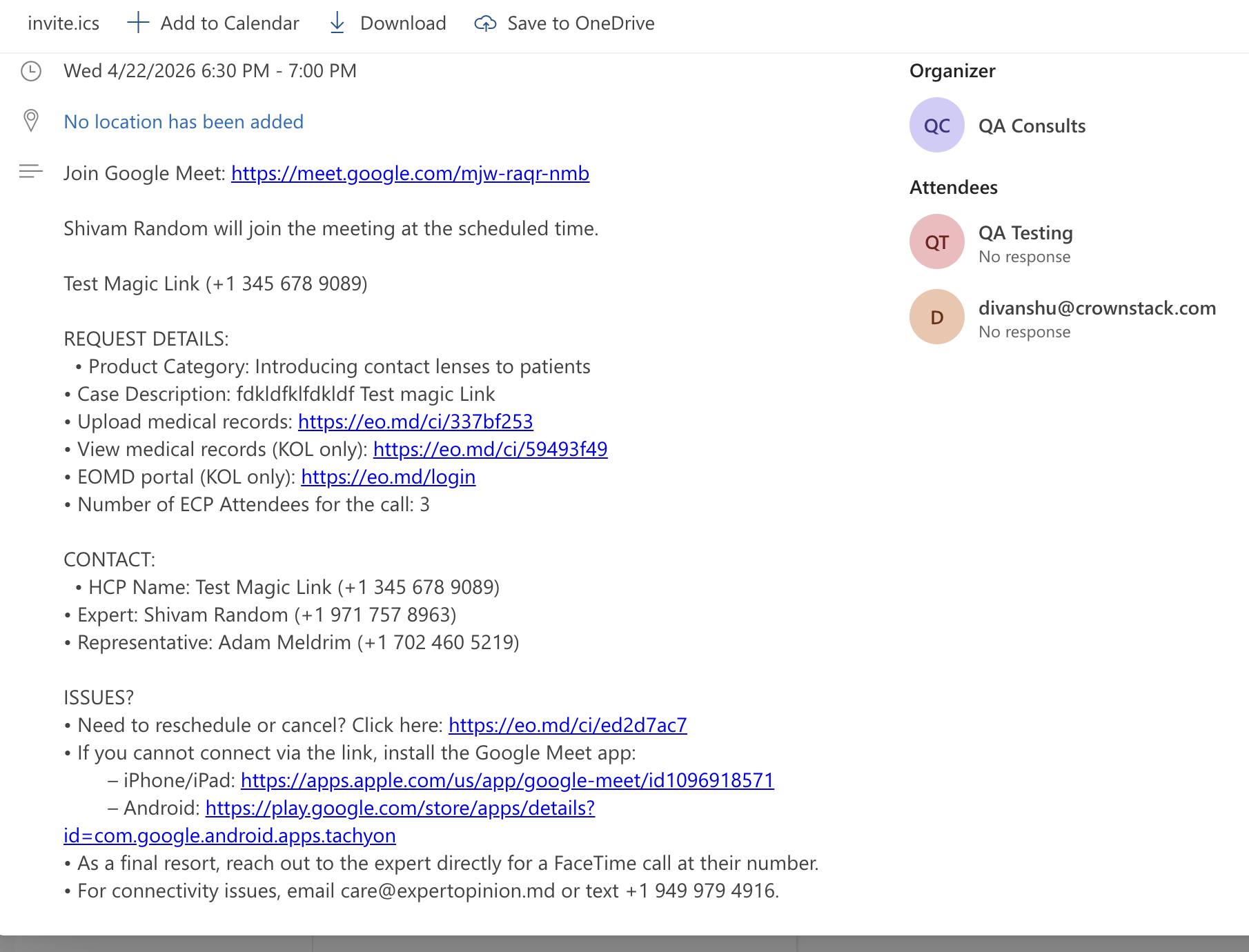This screenshot has height=952, width=1249.
Task: Click Save to OneDrive label
Action: [581, 23]
